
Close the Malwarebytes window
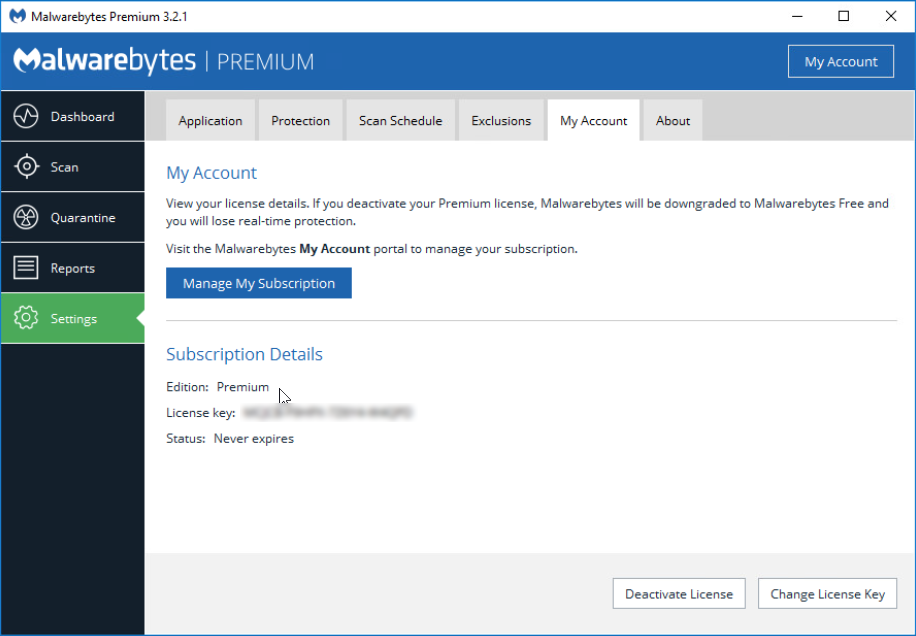point(890,16)
